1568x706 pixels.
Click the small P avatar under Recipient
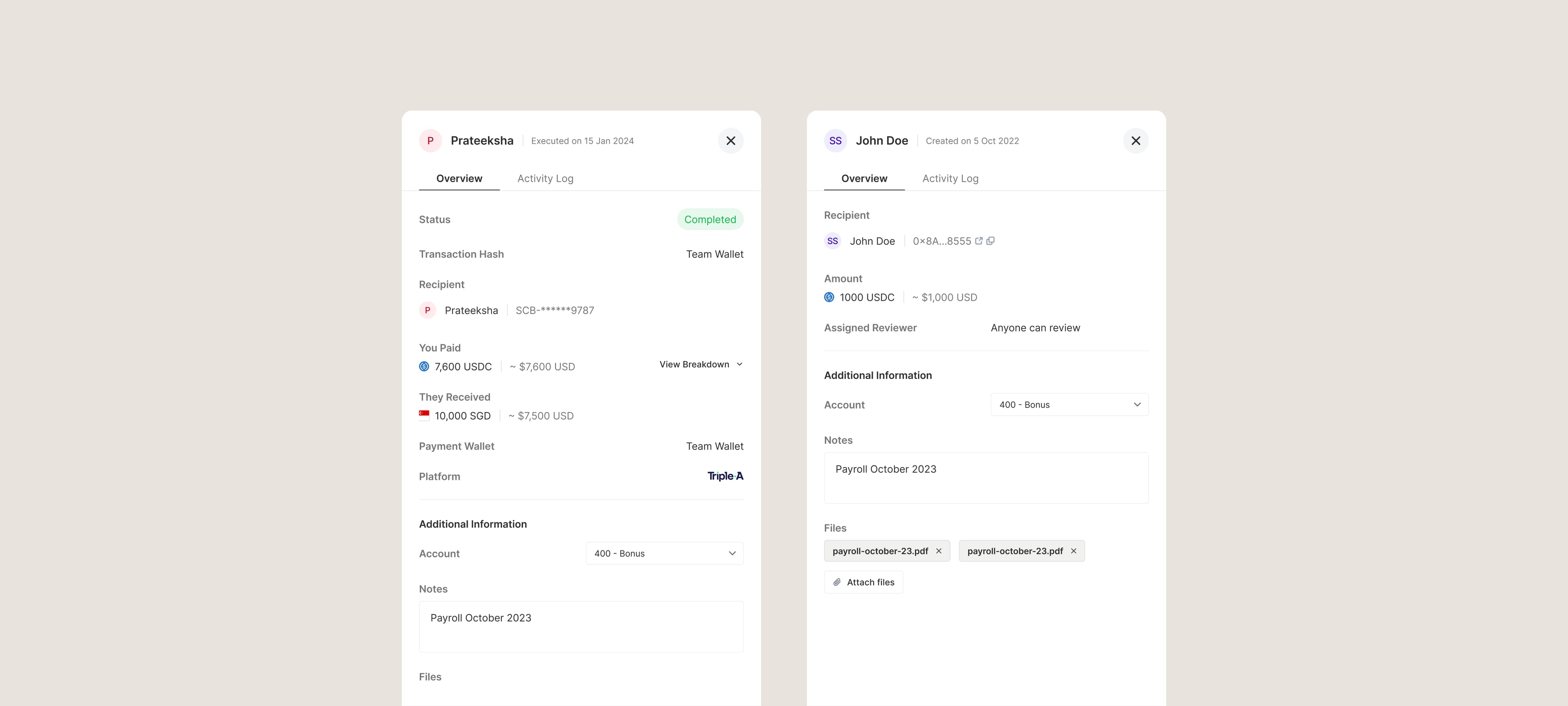coord(427,310)
